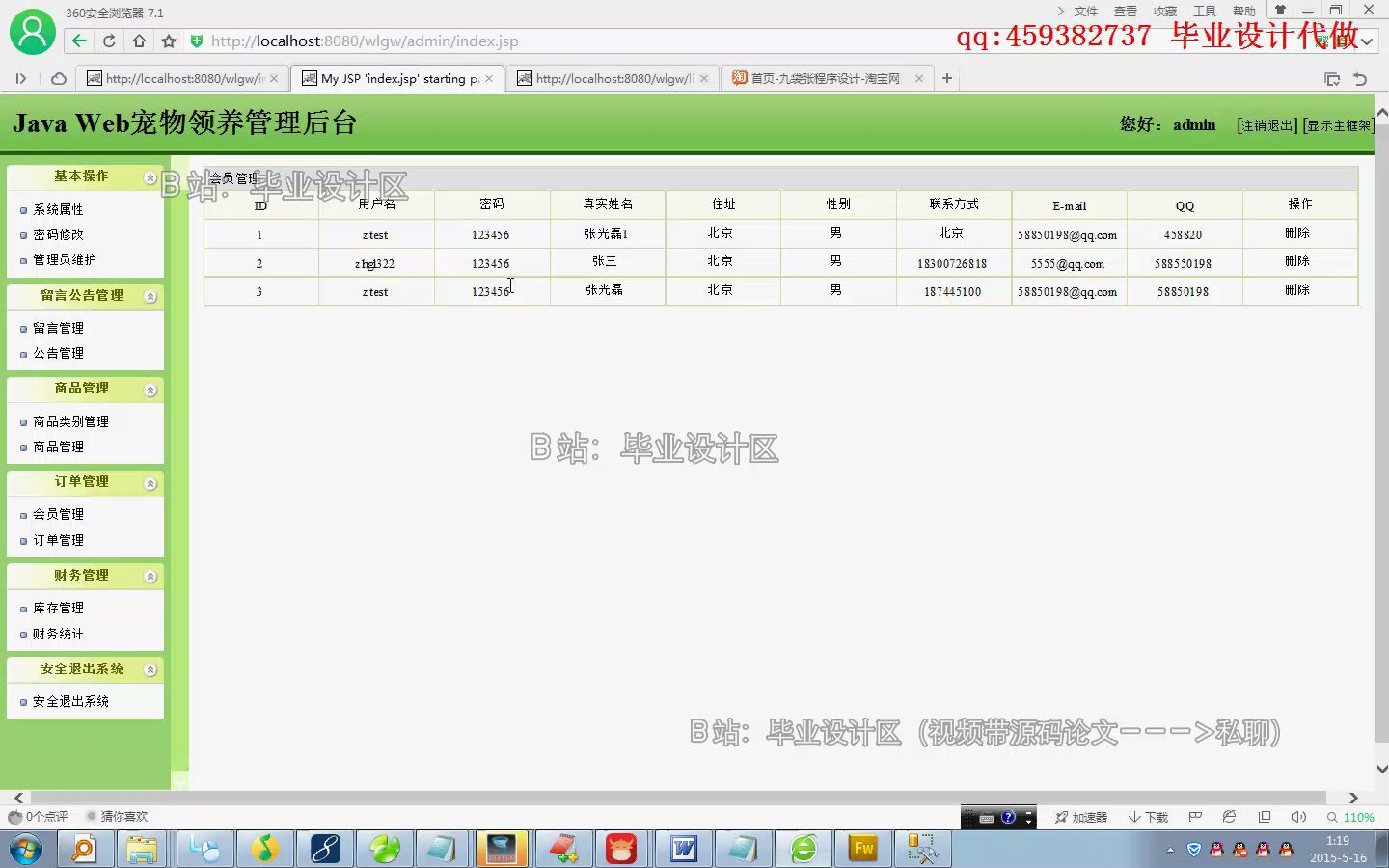1389x868 pixels.
Task: Click the browser back arrow button
Action: pos(79,41)
